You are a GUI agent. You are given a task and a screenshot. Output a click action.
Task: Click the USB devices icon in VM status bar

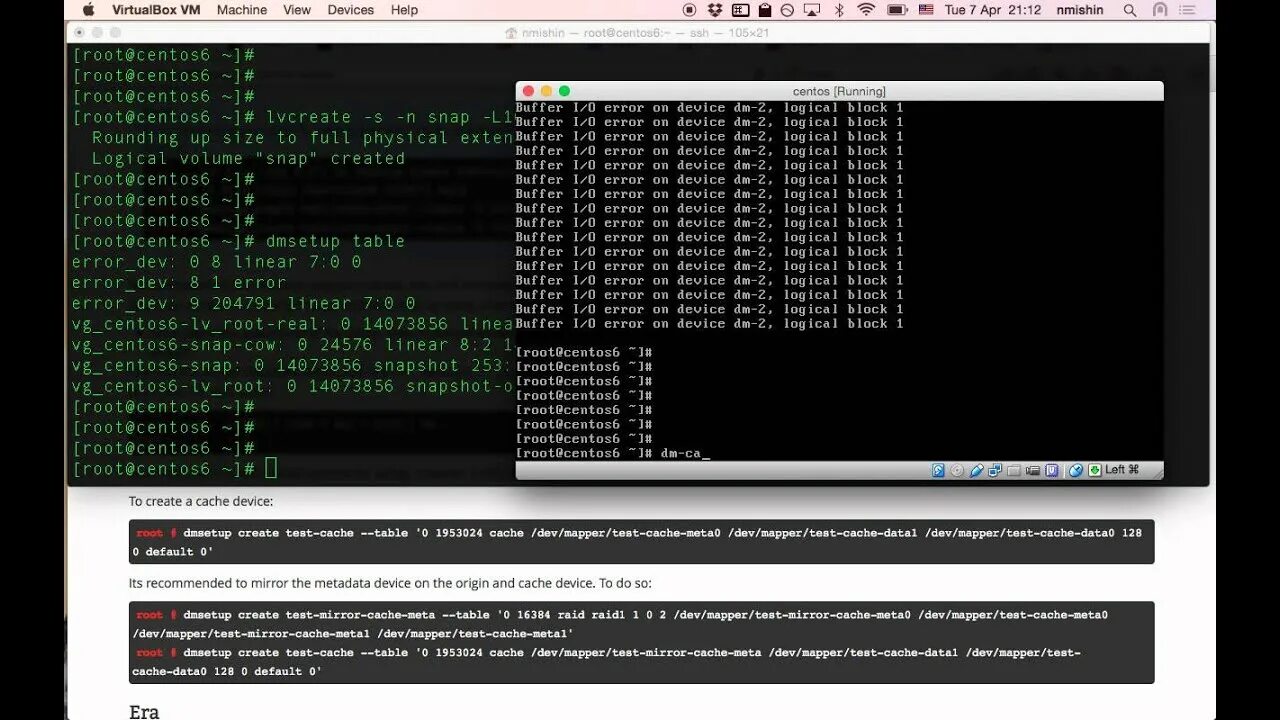977,470
